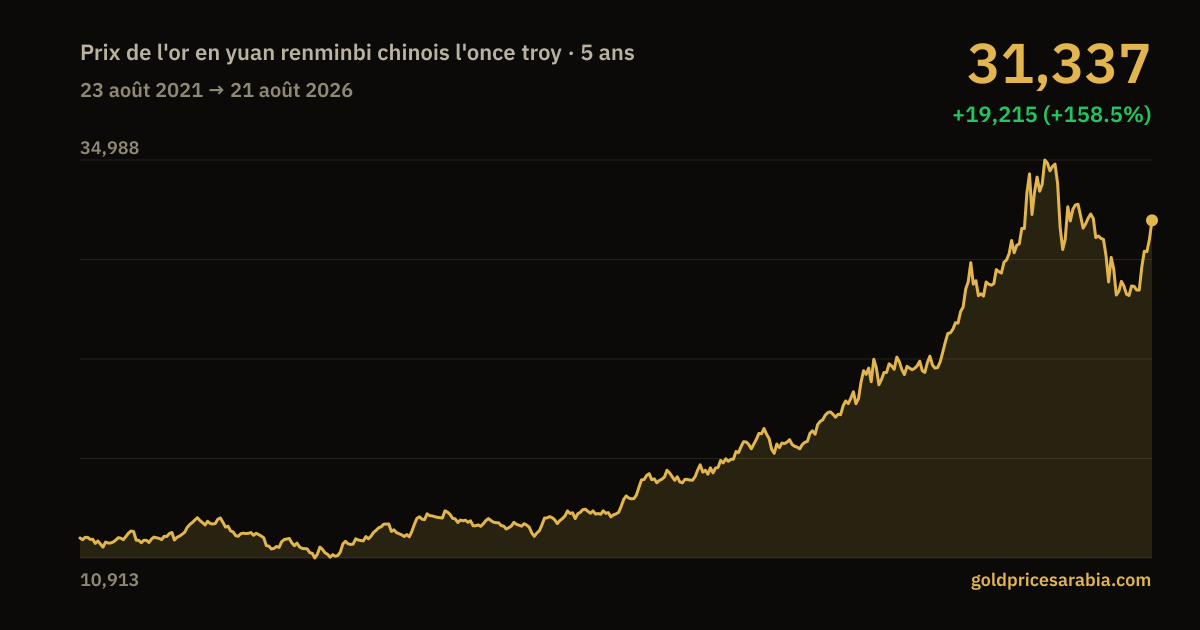Screen dimensions: 1200x630
Task: Click the arrow between the two dates
Action: 216,90
